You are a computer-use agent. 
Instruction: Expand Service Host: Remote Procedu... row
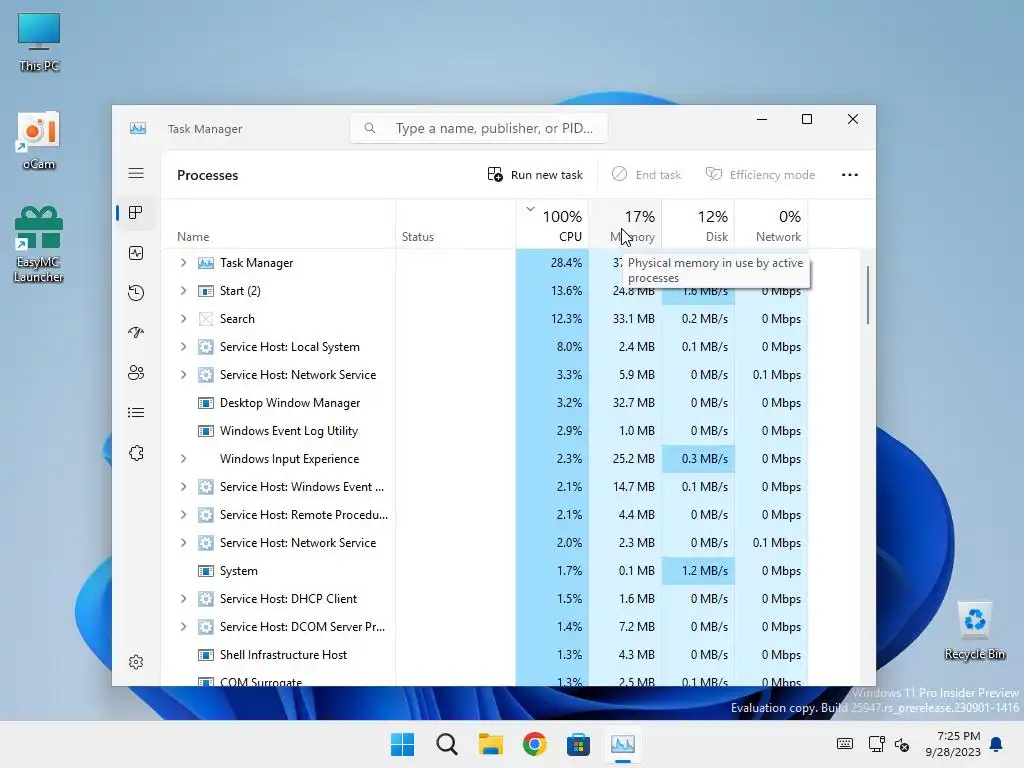point(184,515)
